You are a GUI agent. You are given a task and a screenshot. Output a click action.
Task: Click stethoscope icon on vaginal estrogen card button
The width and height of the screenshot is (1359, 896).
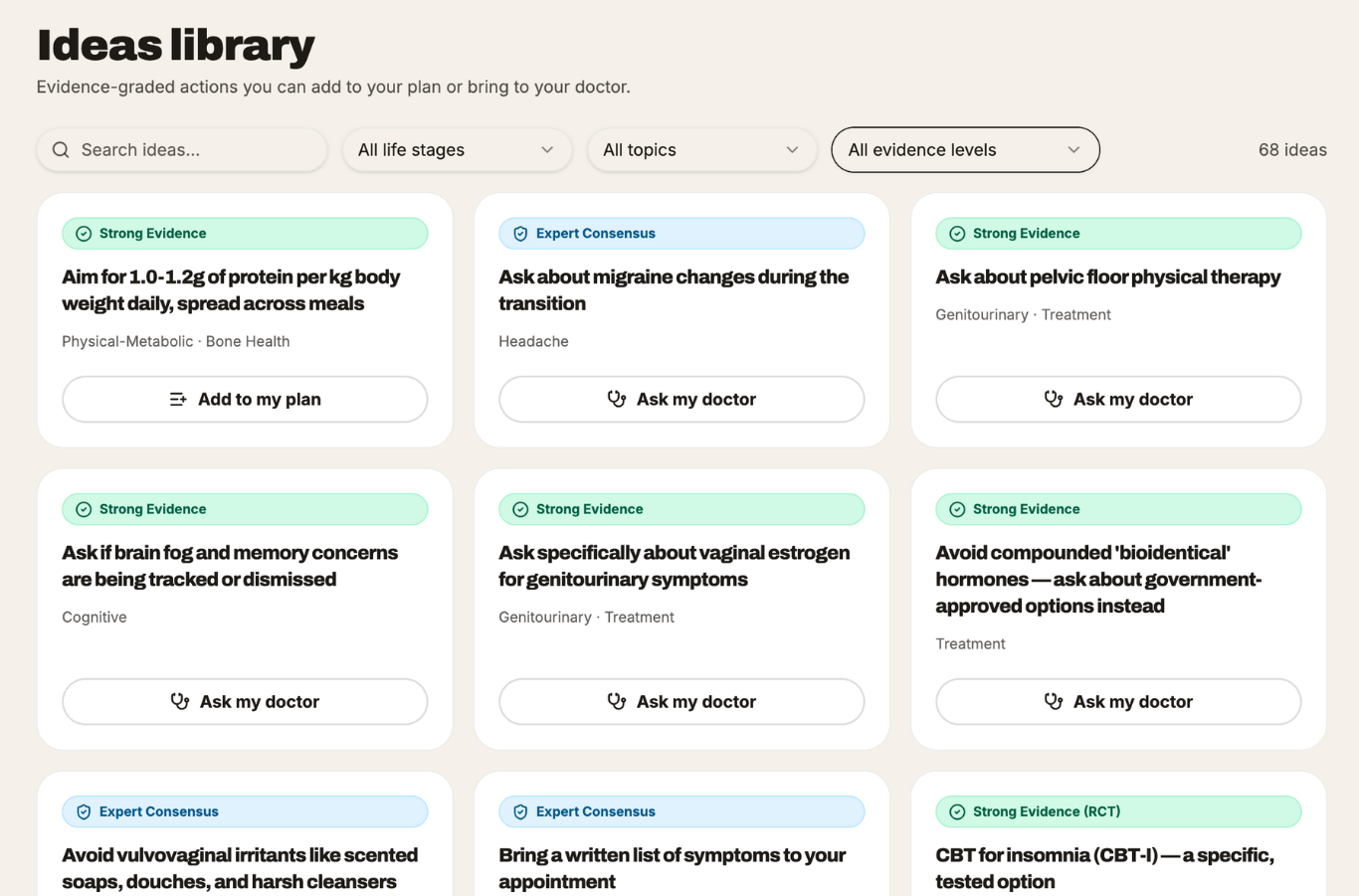tap(617, 701)
